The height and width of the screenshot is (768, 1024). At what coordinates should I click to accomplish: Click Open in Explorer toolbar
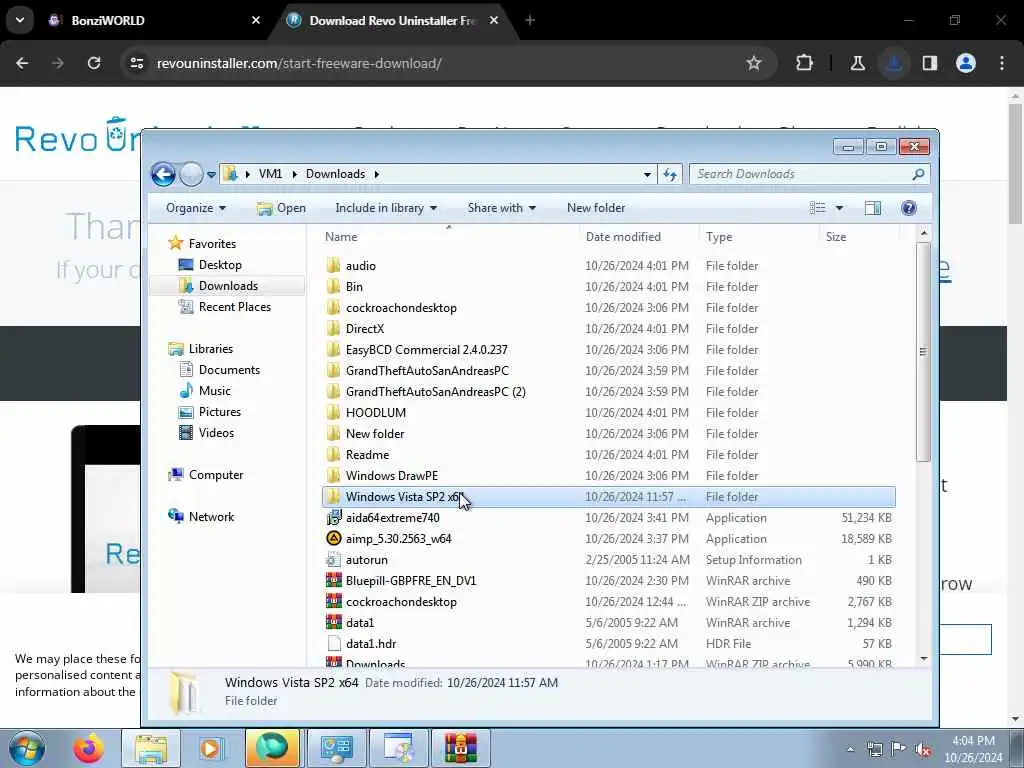281,208
